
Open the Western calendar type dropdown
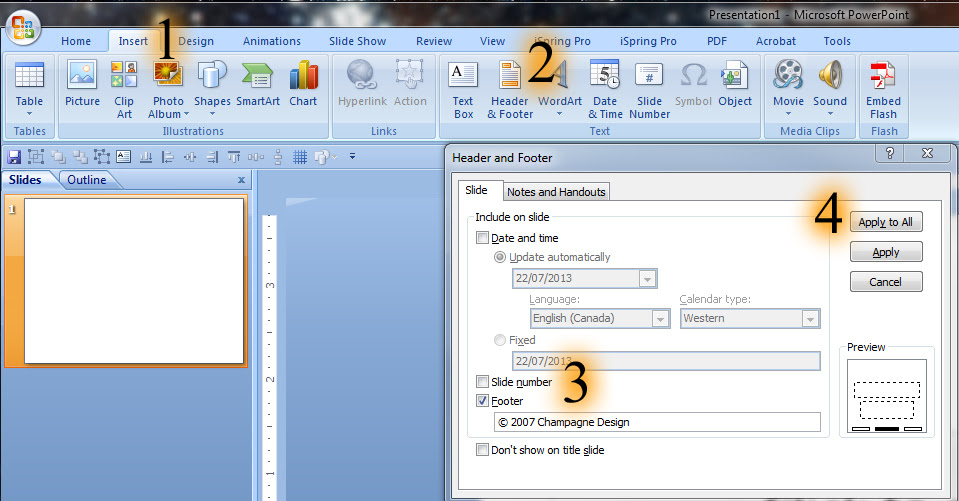point(810,319)
